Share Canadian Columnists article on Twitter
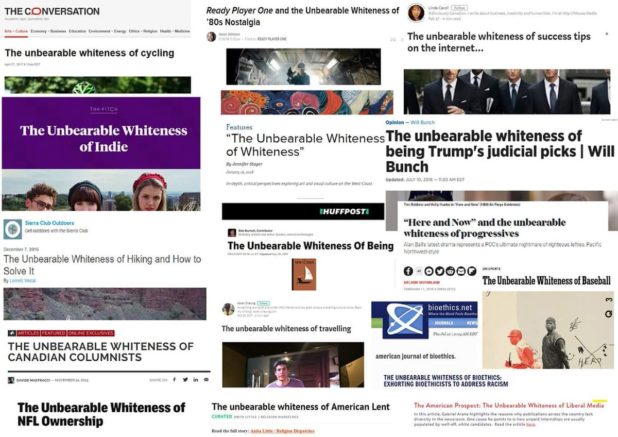The image size is (618, 437). click(x=185, y=379)
